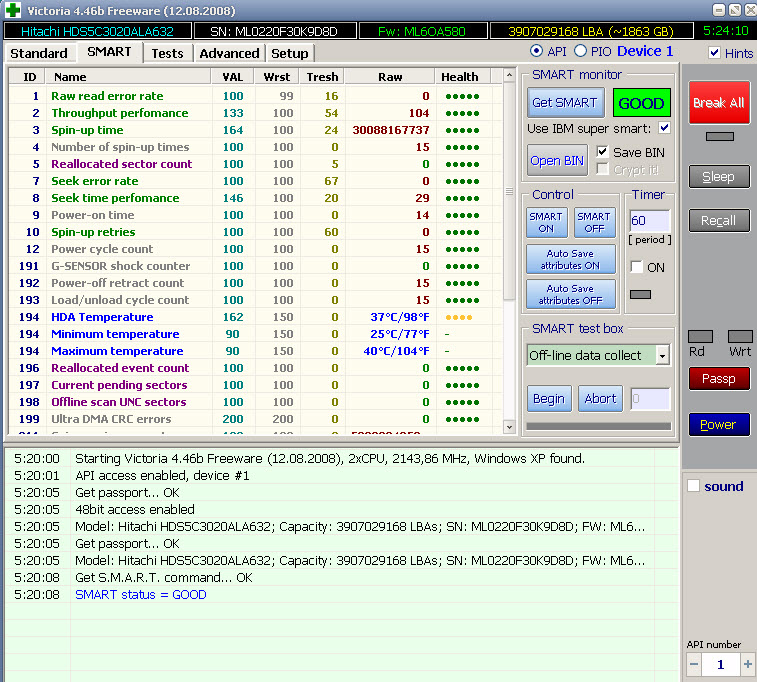This screenshot has height=682, width=757.
Task: Click the green cross Victoria app icon
Action: pos(12,10)
